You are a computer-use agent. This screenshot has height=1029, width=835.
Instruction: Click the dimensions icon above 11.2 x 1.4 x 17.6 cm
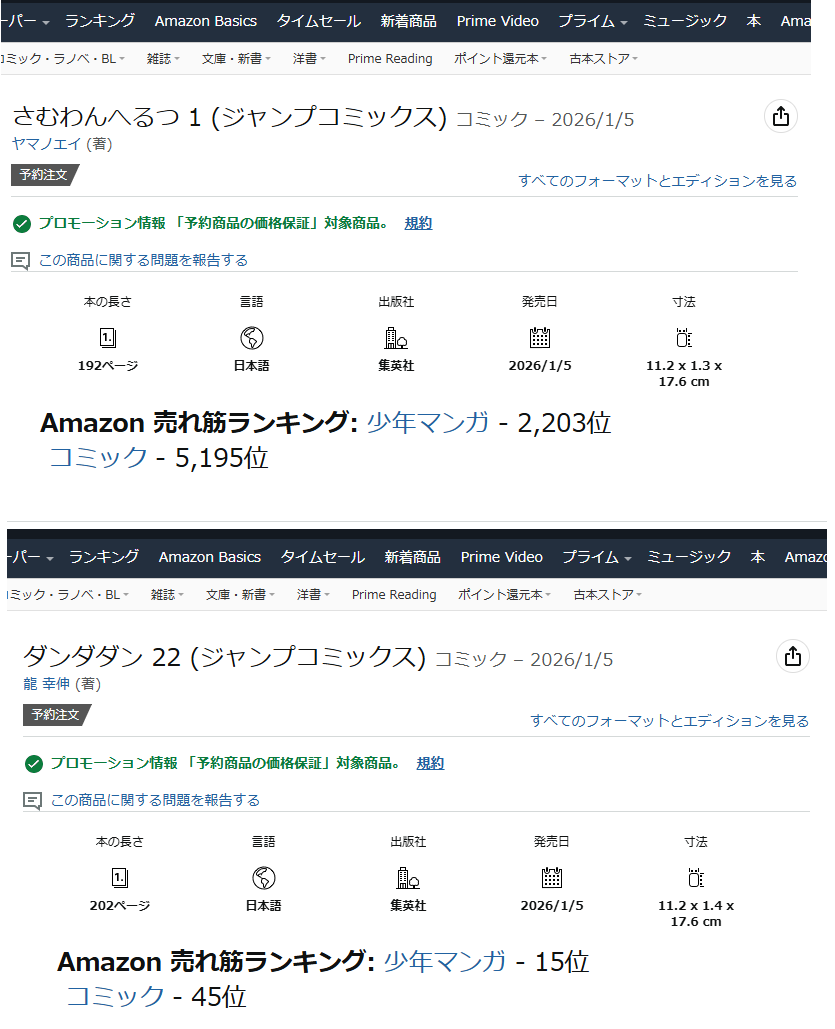[696, 878]
